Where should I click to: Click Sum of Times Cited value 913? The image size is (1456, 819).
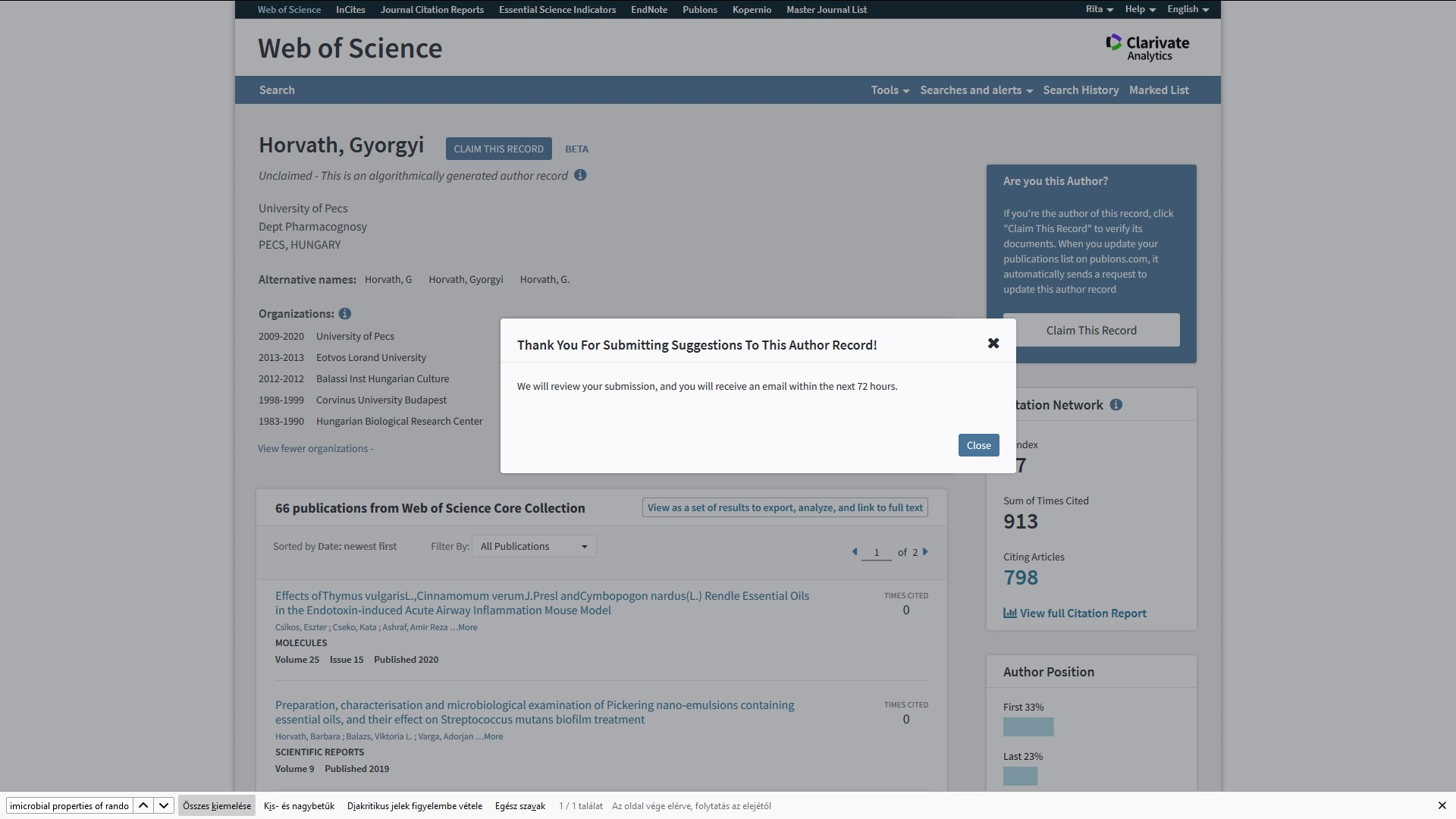coord(1021,521)
